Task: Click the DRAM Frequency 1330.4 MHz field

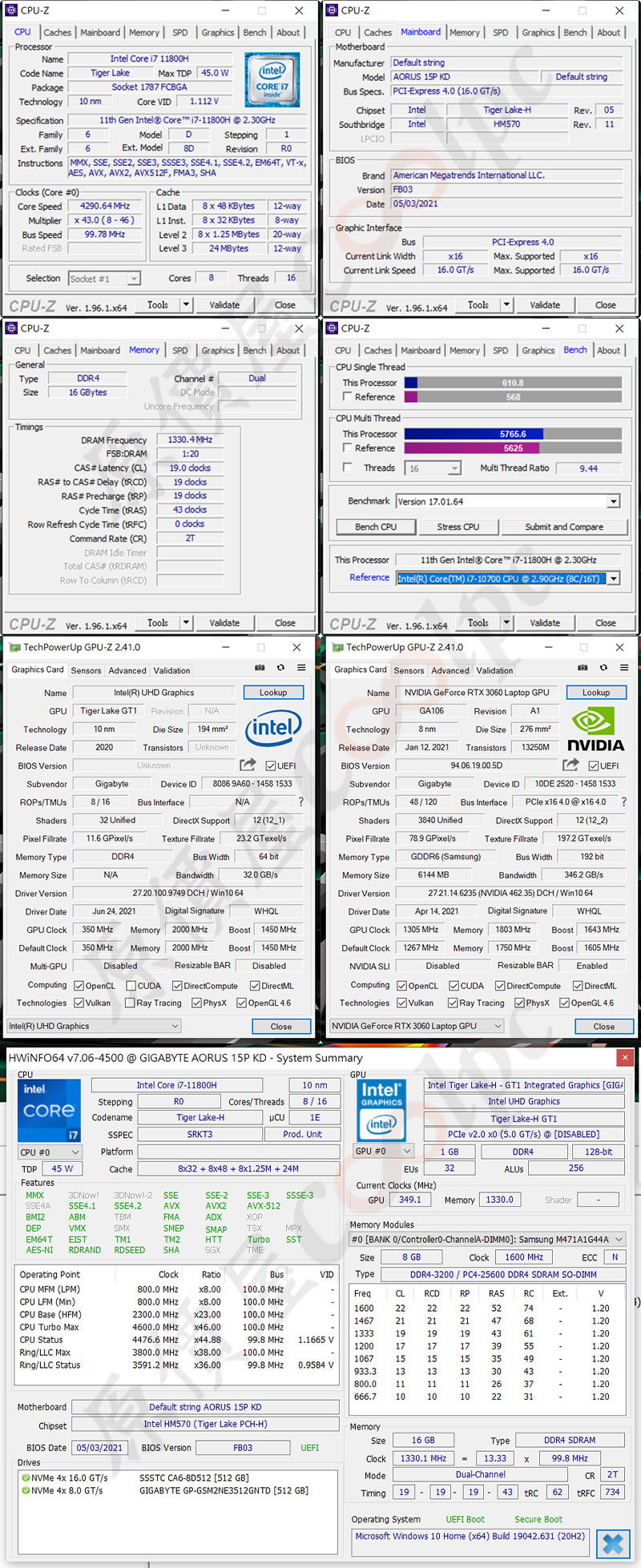Action: click(190, 440)
